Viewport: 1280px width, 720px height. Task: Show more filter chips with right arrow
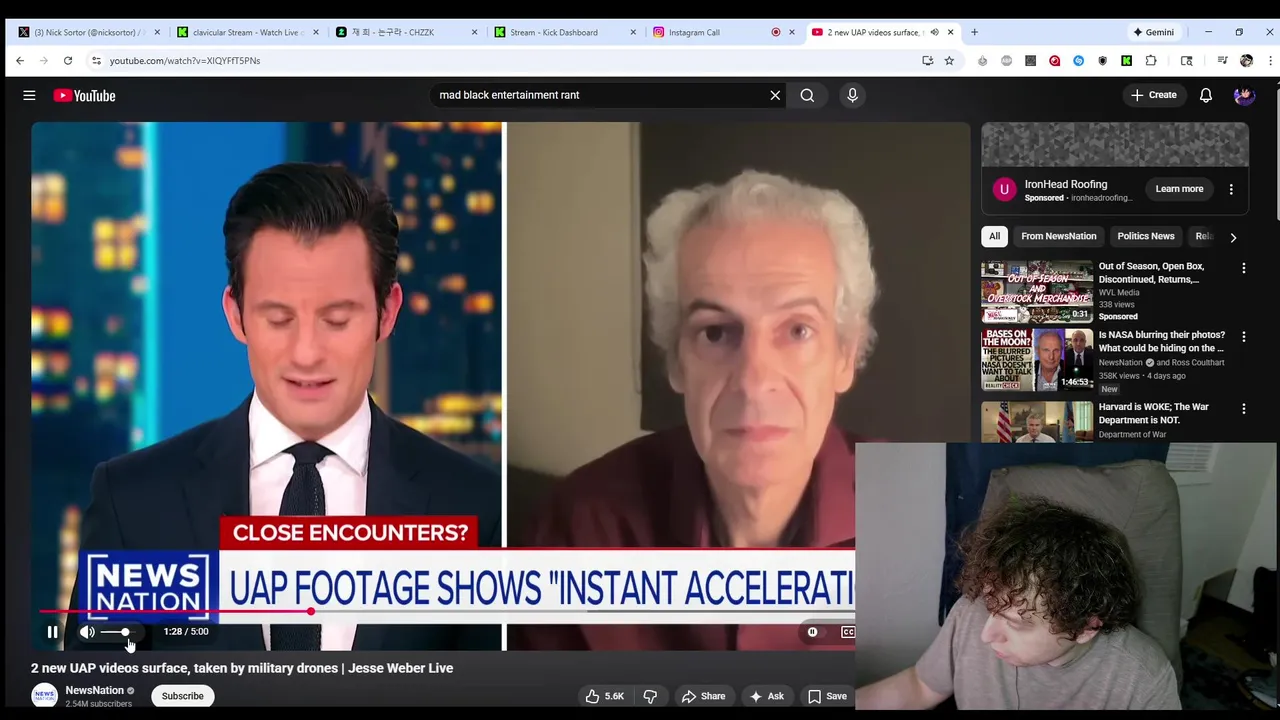coord(1233,237)
